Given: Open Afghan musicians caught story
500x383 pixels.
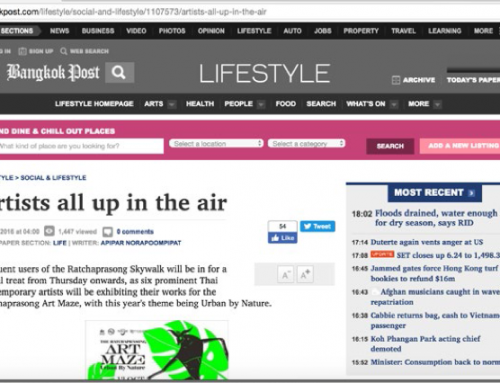Looking at the screenshot, I should click(435, 297).
